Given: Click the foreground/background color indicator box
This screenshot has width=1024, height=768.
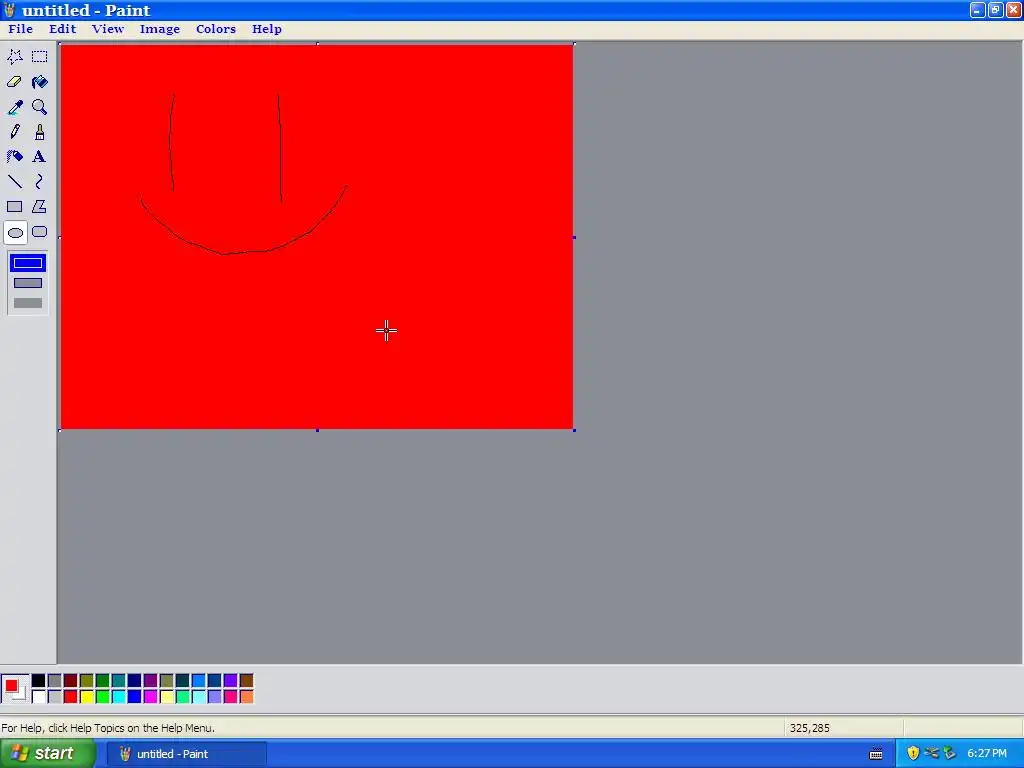Looking at the screenshot, I should [15, 689].
